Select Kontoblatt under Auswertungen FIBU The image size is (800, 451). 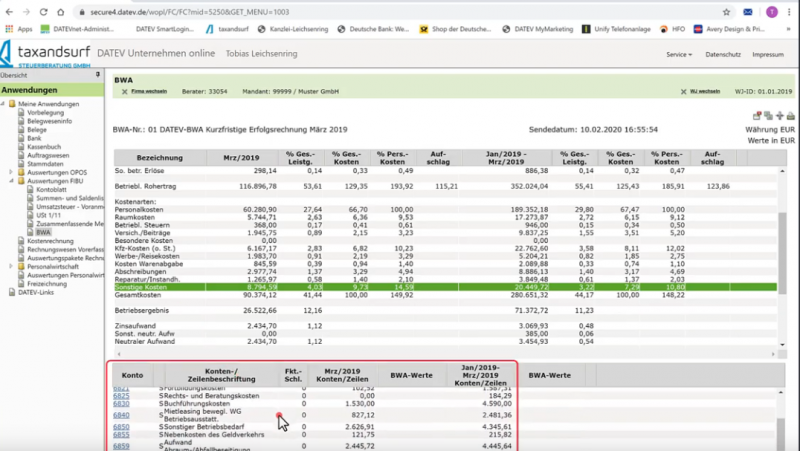point(51,189)
